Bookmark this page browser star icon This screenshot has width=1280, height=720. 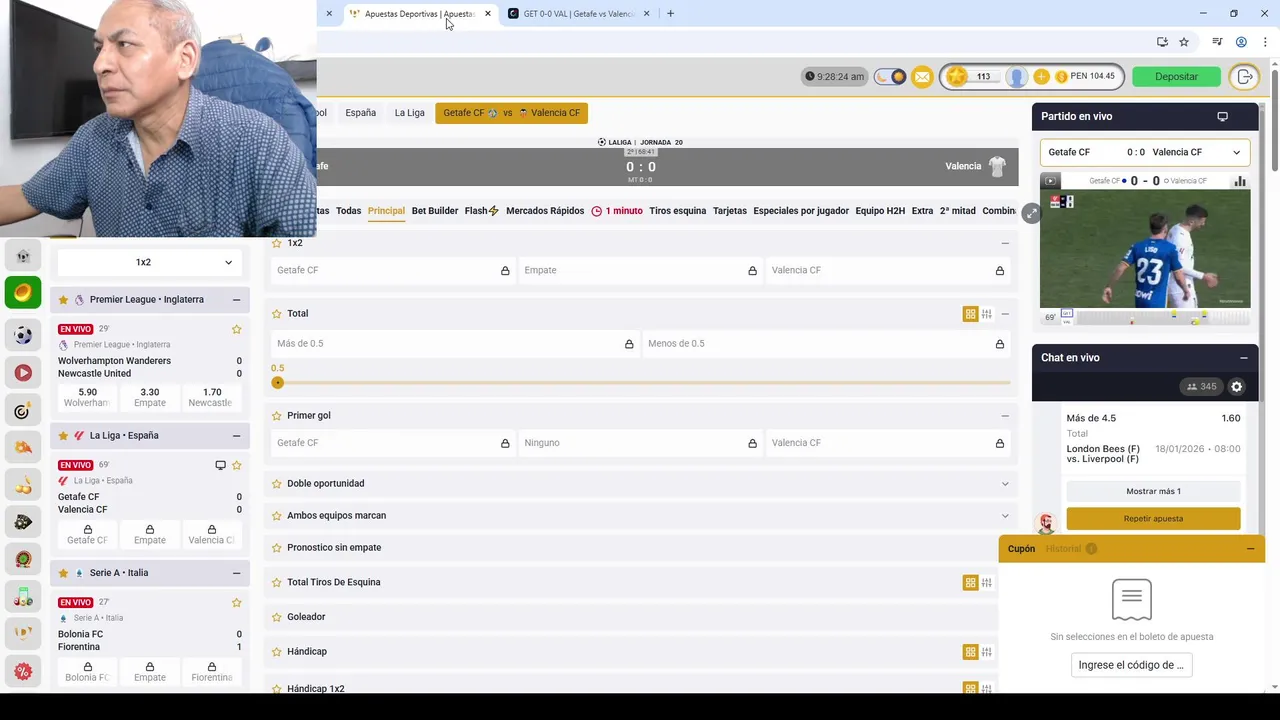(1184, 42)
